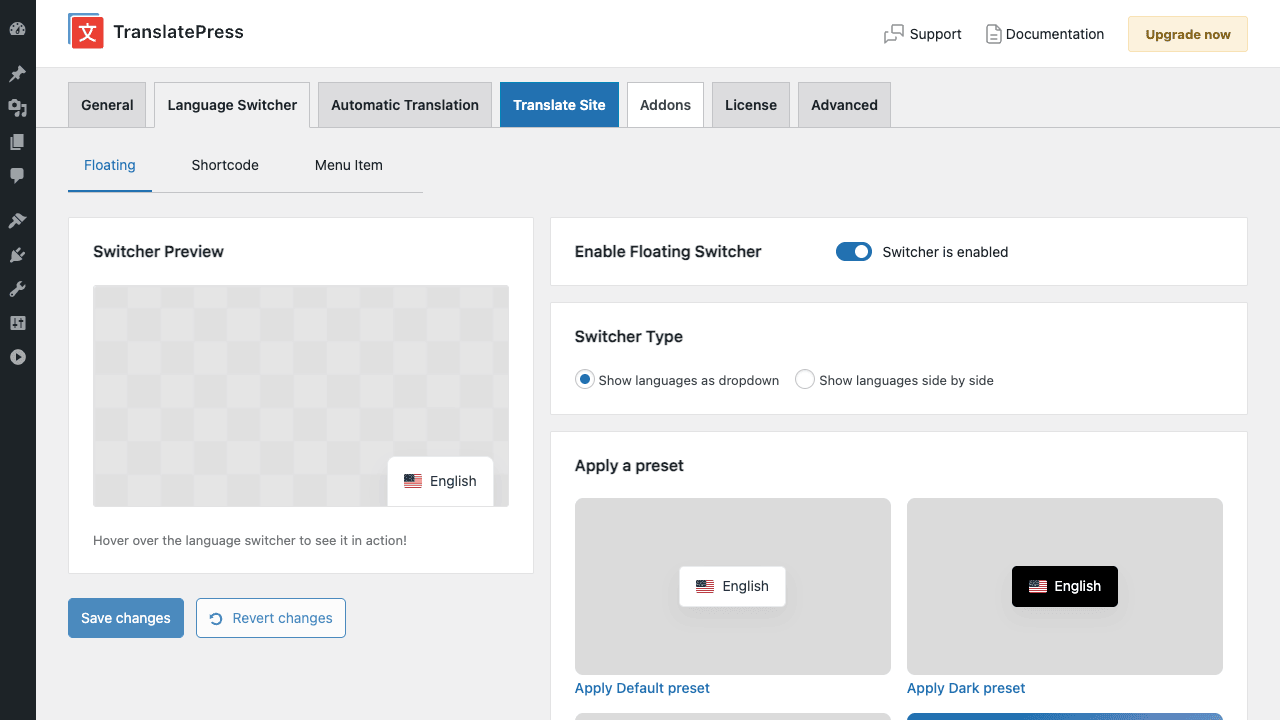Click the Save changes button
Viewport: 1280px width, 720px height.
(126, 618)
